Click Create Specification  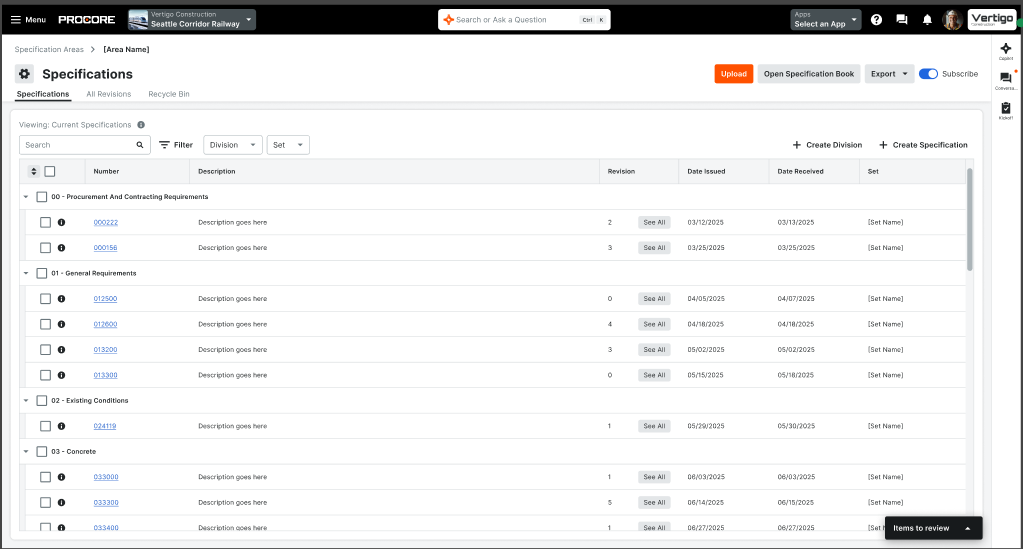point(923,145)
